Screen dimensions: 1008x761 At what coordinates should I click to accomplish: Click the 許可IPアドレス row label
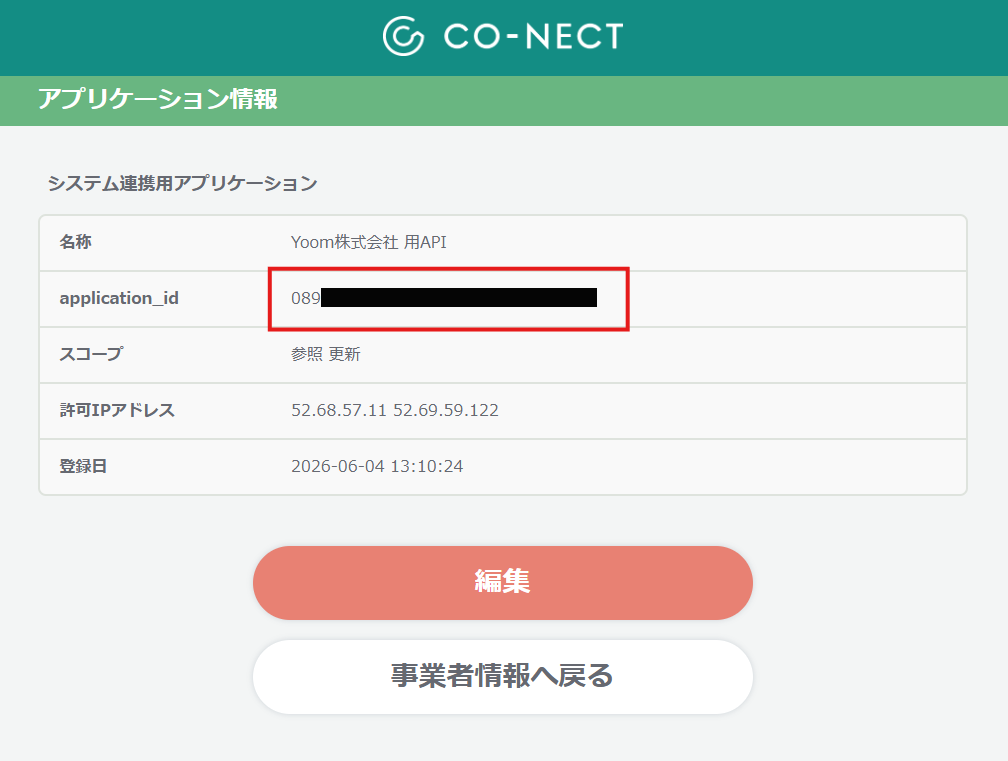point(117,410)
